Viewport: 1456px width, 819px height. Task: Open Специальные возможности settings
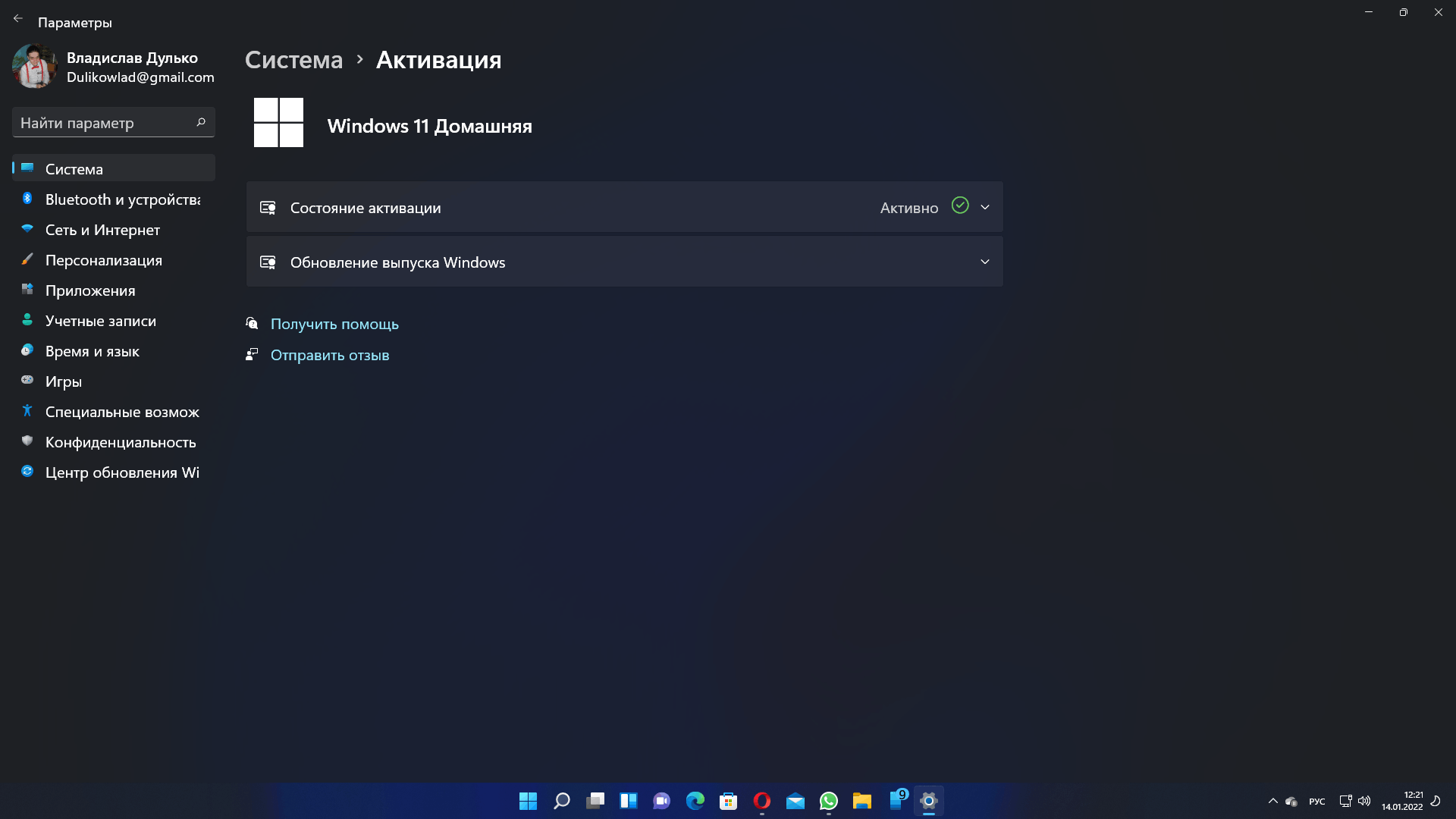point(114,411)
